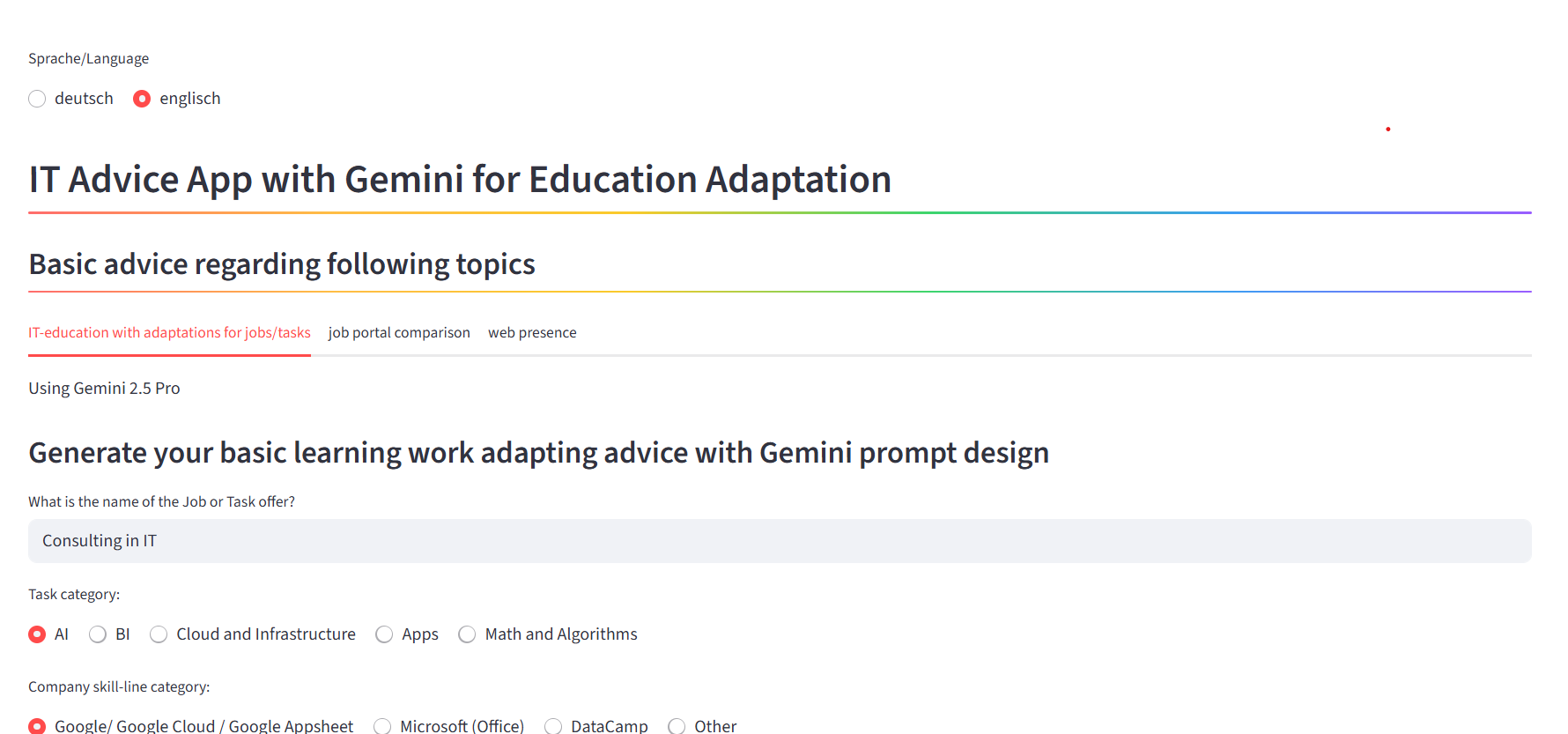Click the Sprache/Language label

[x=88, y=59]
